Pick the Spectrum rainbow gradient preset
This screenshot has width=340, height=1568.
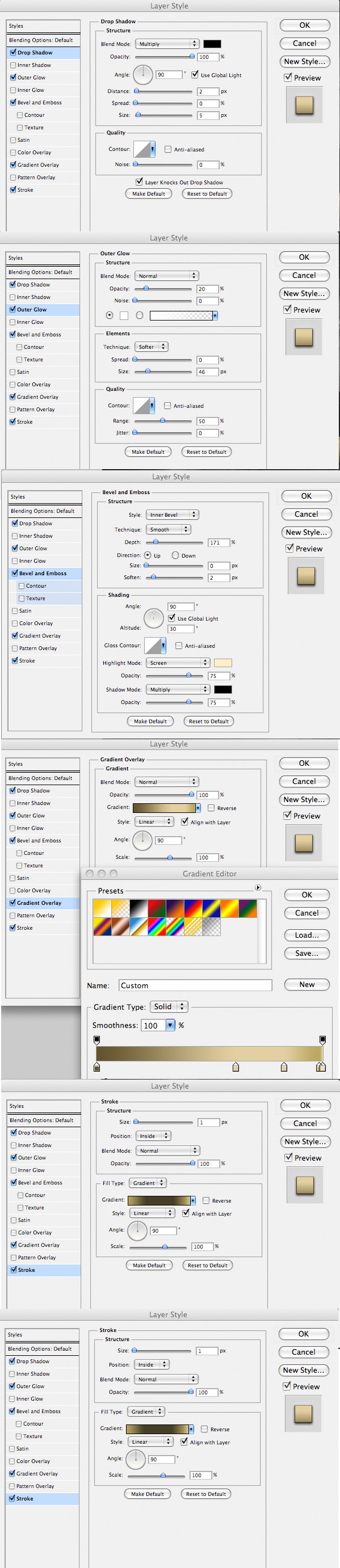[157, 926]
